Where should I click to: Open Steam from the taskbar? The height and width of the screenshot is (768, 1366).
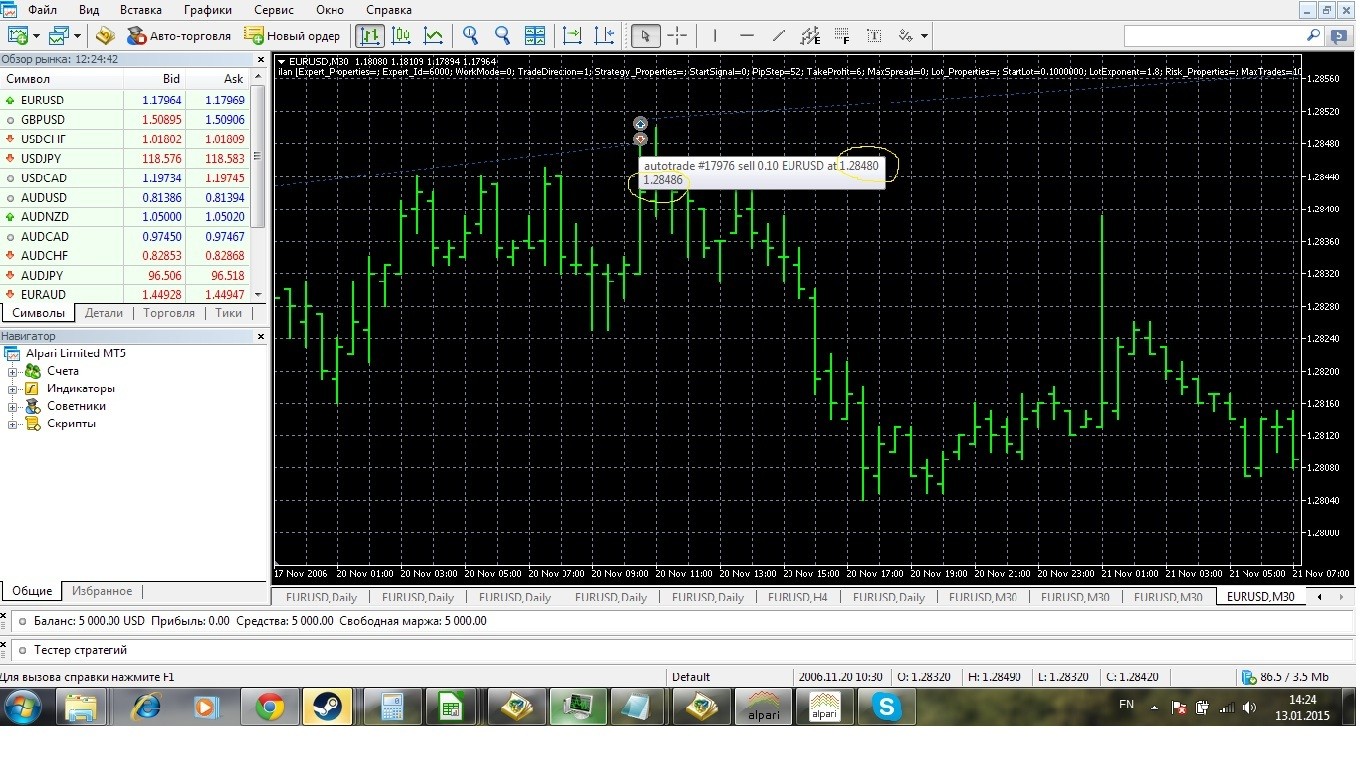(x=327, y=708)
